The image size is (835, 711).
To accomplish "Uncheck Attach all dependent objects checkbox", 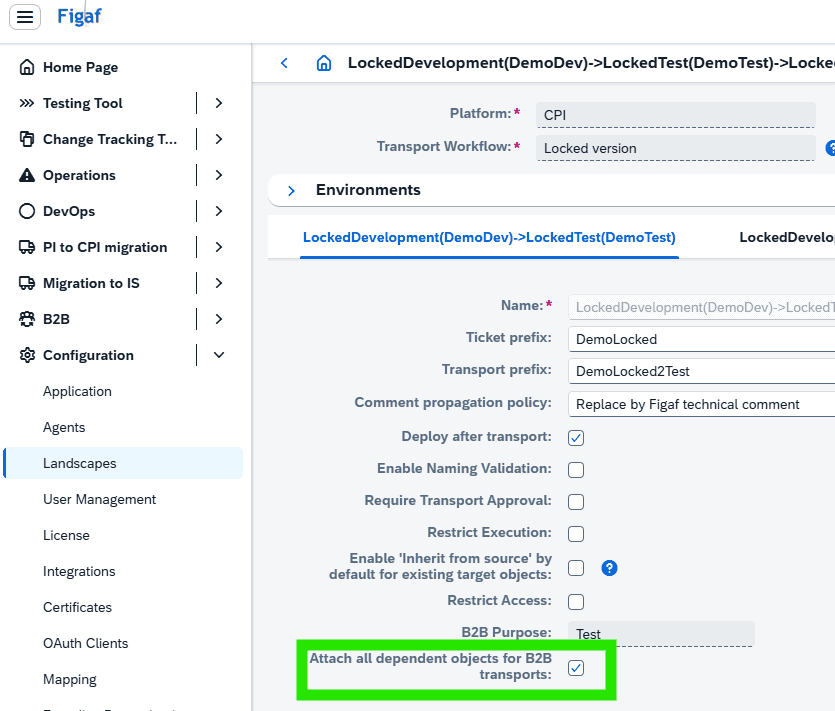I will (576, 668).
